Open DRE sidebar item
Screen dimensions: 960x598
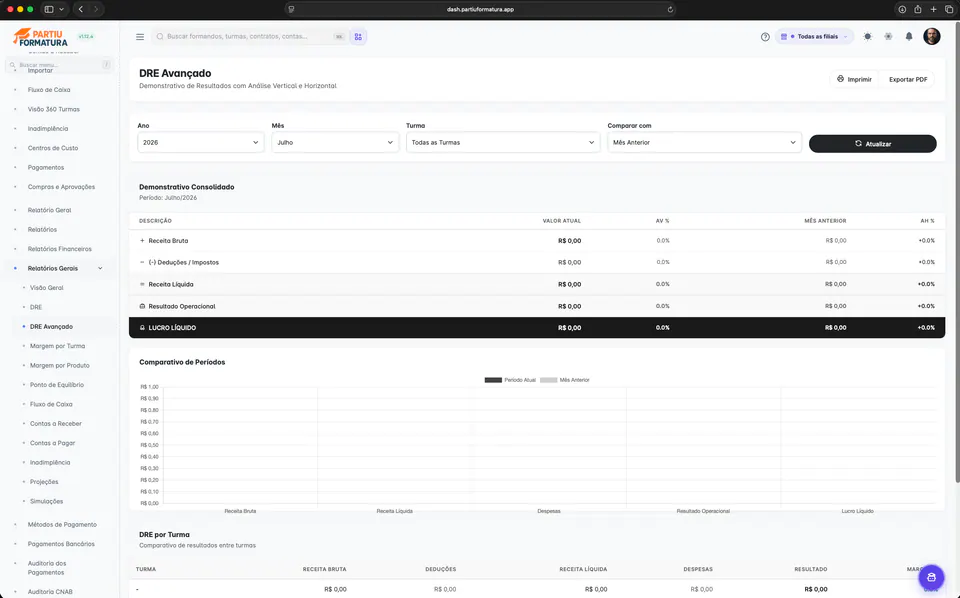click(36, 307)
